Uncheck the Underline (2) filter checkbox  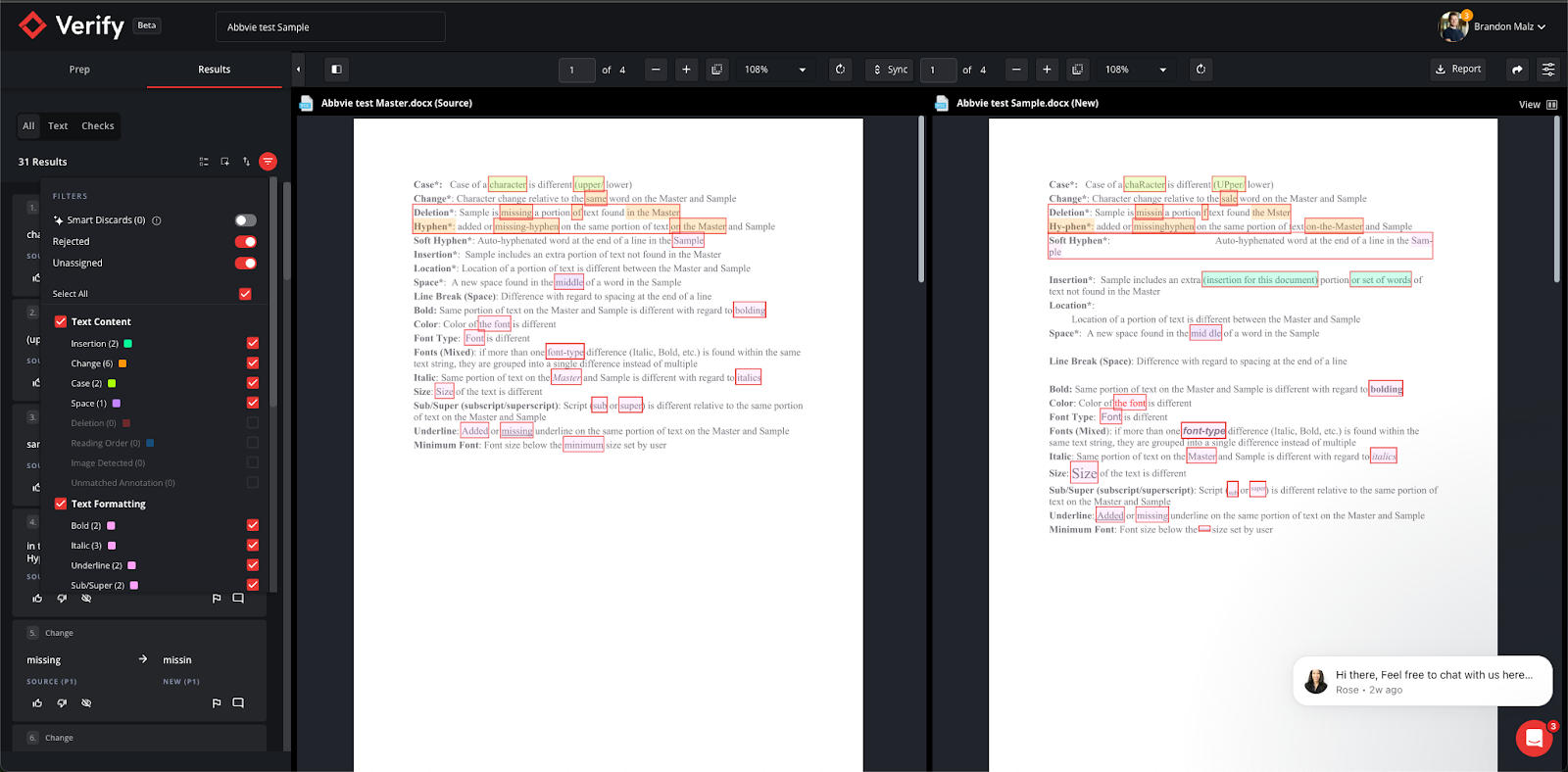253,565
